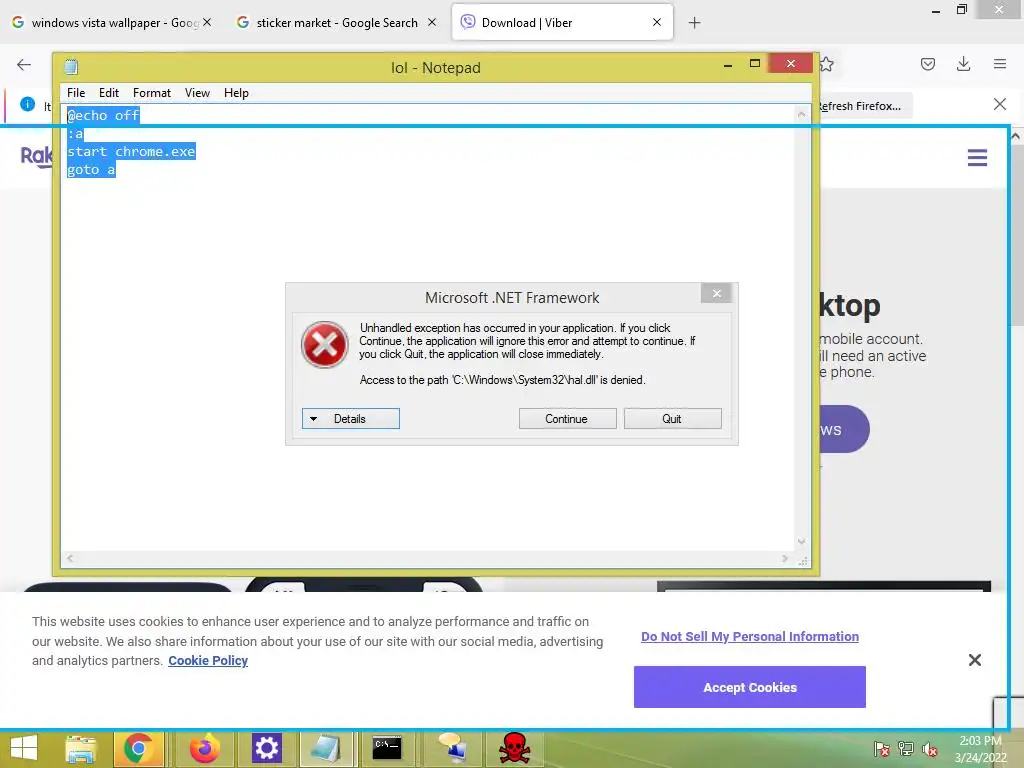Click Notepad vertical scrollbar up arrow
Image resolution: width=1024 pixels, height=768 pixels.
pos(801,114)
